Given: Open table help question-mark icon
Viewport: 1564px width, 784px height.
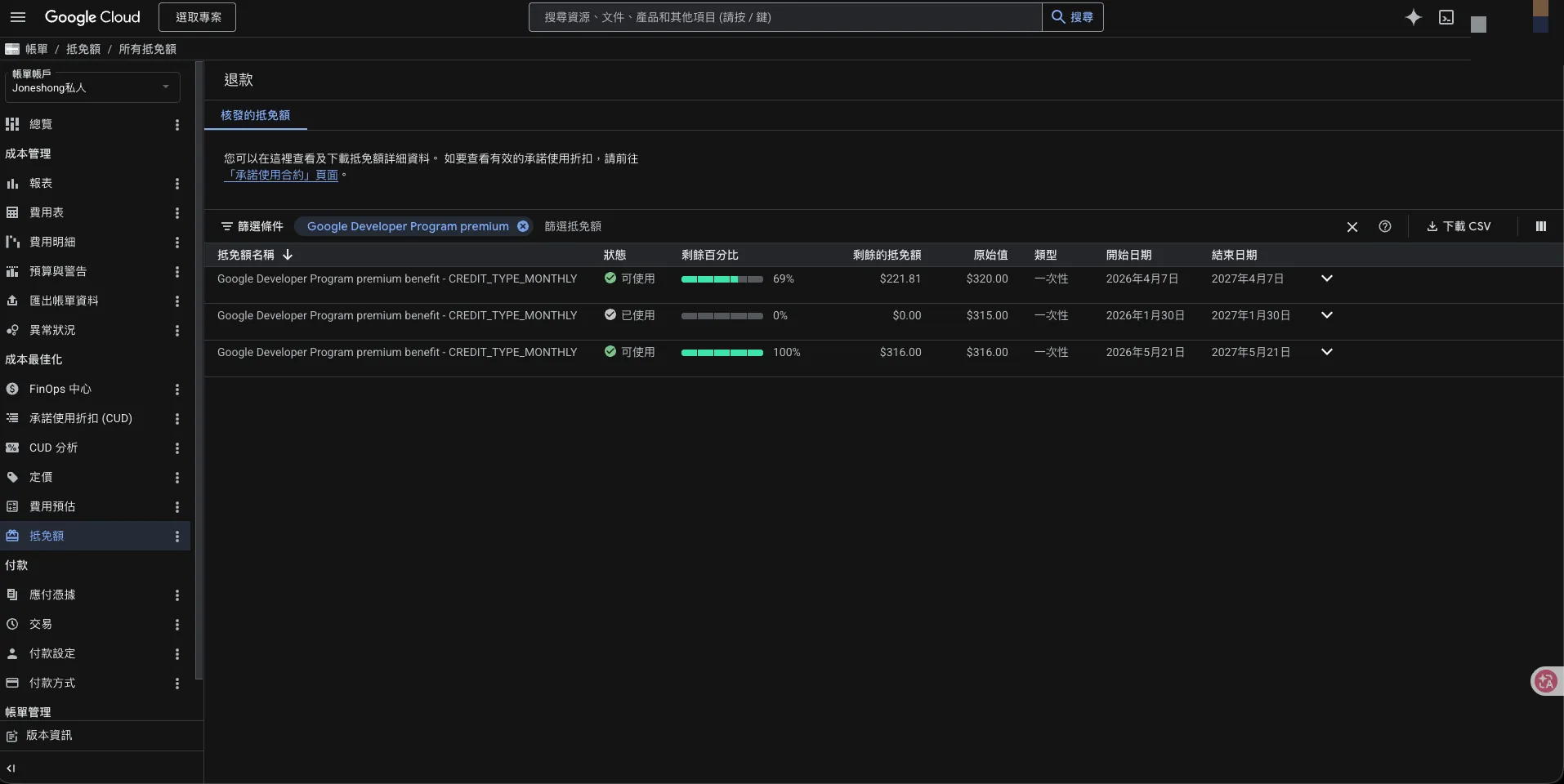Looking at the screenshot, I should pos(1384,226).
